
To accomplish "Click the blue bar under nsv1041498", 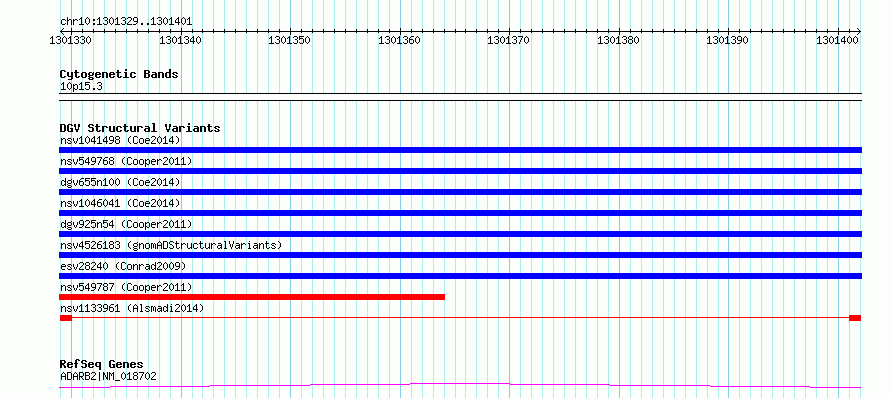I will (x=460, y=150).
